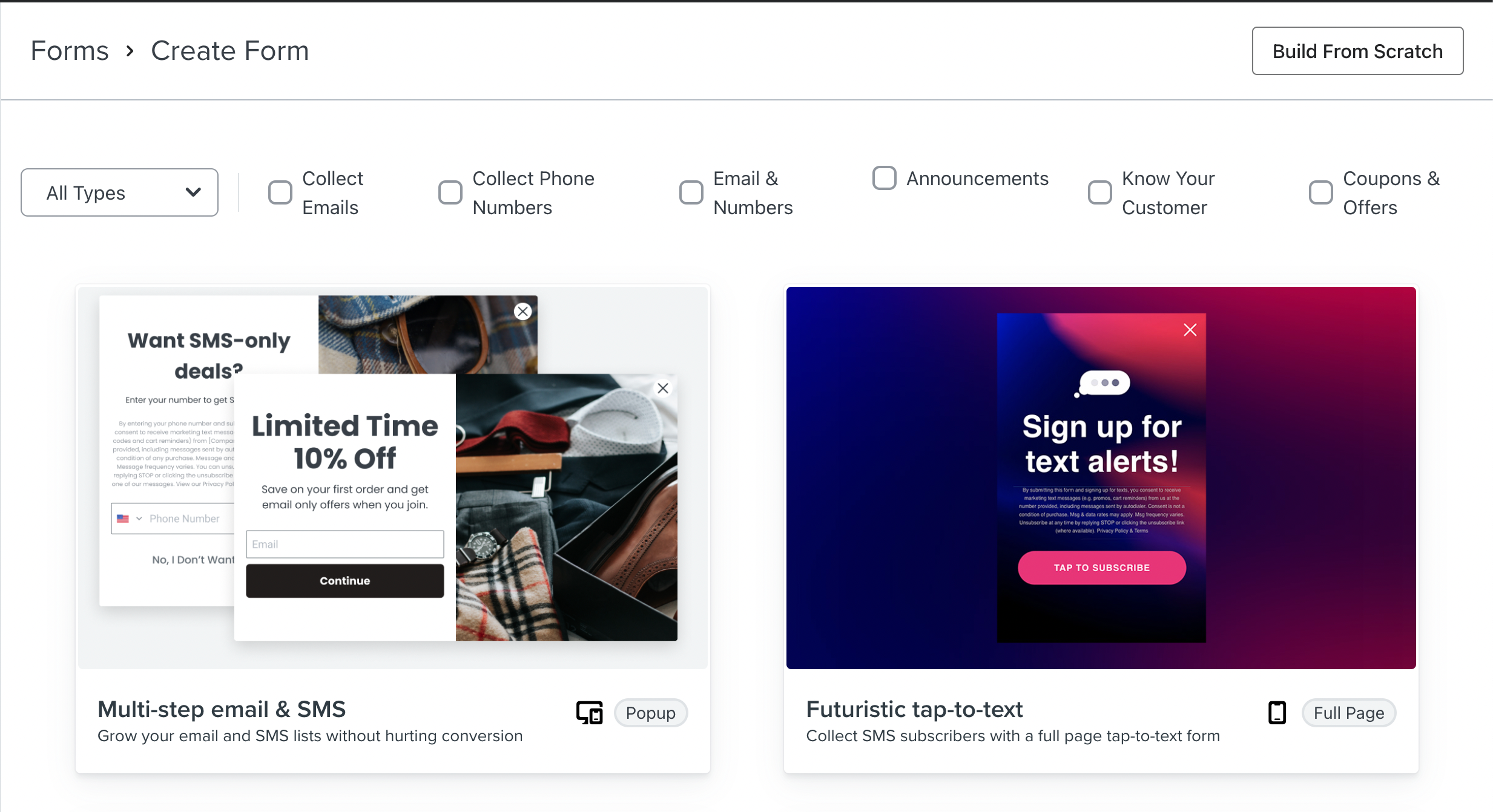The height and width of the screenshot is (812, 1493).
Task: Click the TAP TO SUBSCRIBE button
Action: (x=1101, y=568)
